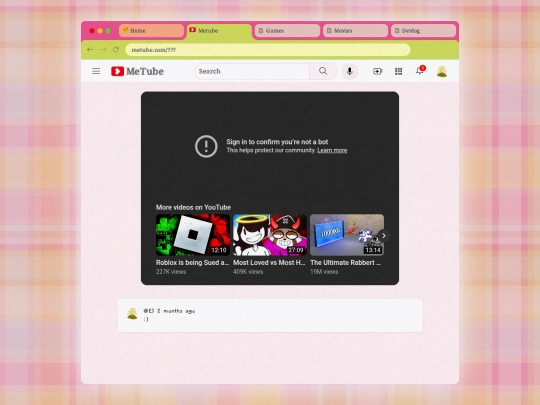
Task: Switch to the Home tab
Action: (x=151, y=31)
